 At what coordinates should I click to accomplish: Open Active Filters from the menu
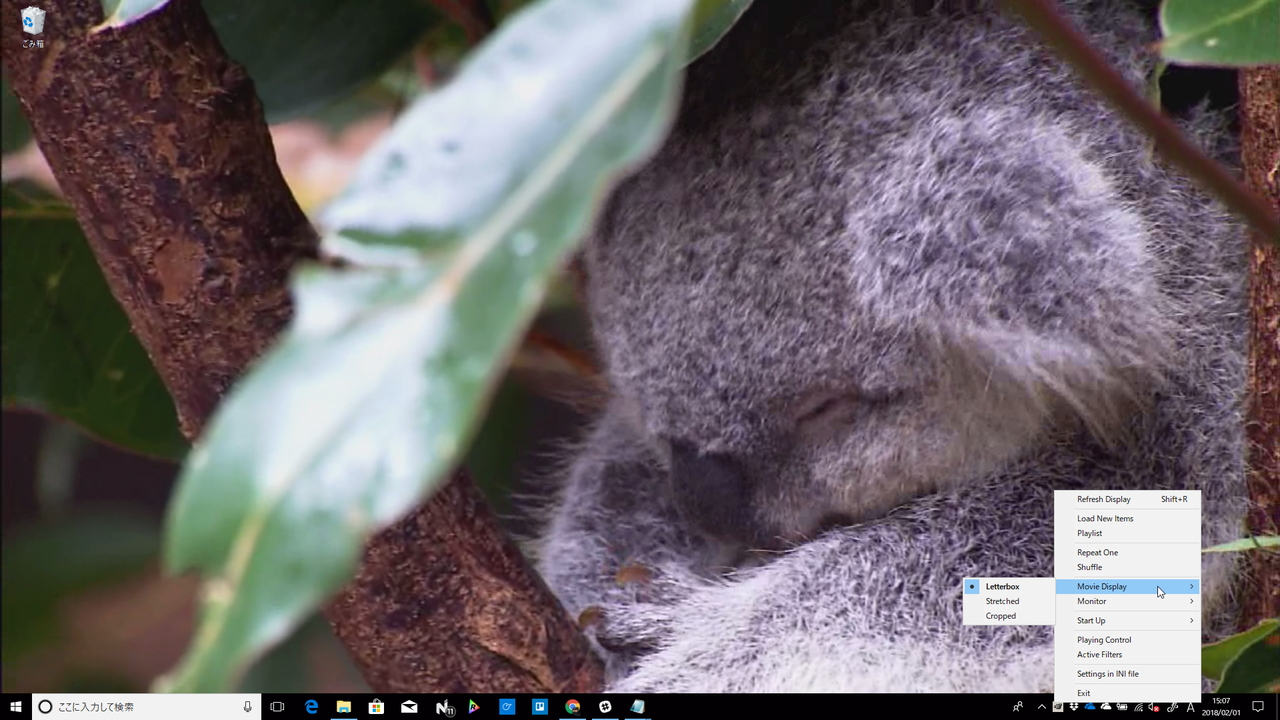pyautogui.click(x=1128, y=654)
